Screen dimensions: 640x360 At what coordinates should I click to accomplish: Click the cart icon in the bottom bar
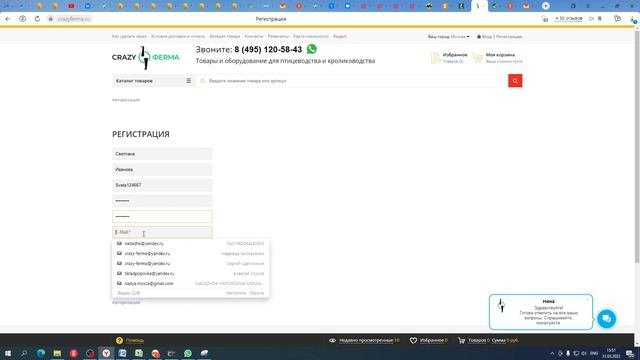click(x=461, y=340)
